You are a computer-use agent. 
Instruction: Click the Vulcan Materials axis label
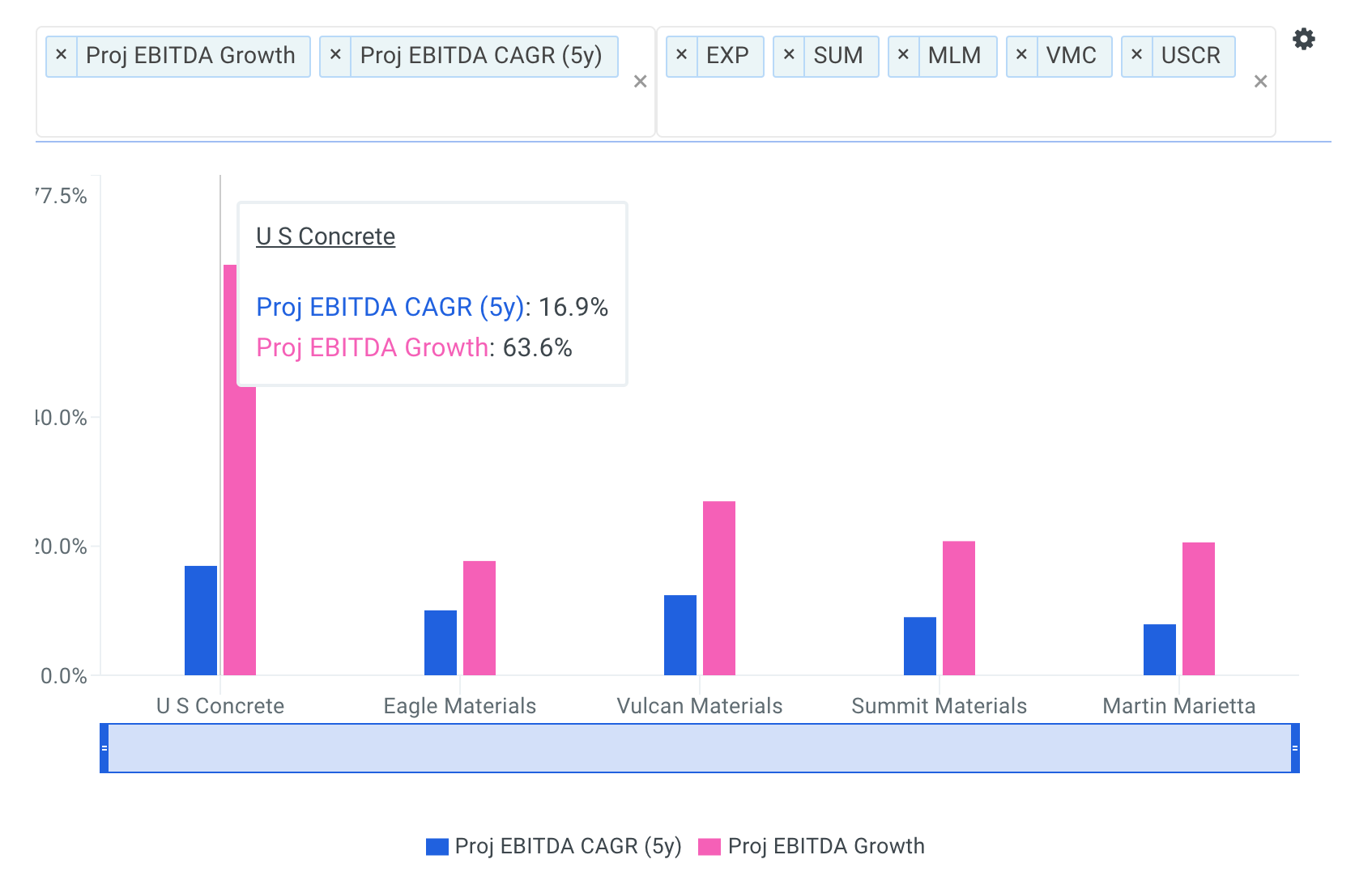pos(700,706)
